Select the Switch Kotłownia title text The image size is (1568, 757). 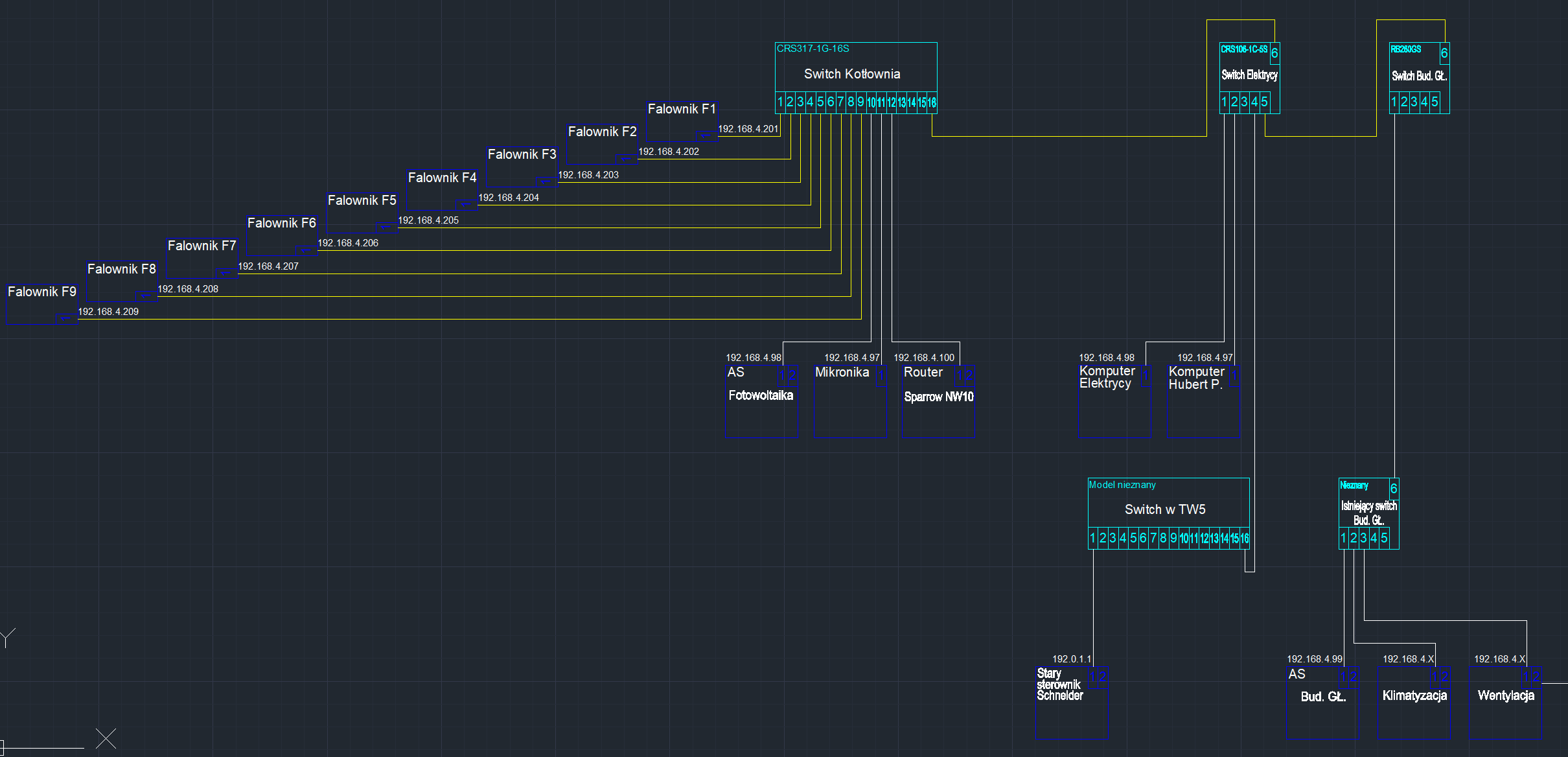tap(851, 74)
